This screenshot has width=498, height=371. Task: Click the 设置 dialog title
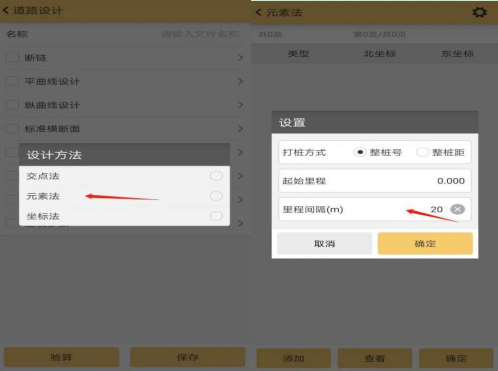pos(292,123)
